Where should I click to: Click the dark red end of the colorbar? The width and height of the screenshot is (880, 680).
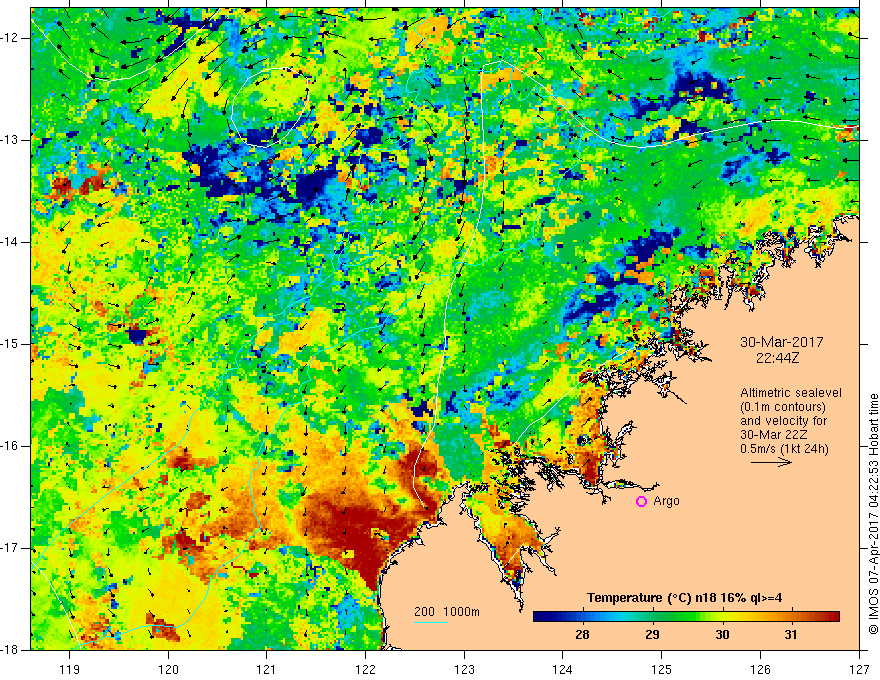831,617
